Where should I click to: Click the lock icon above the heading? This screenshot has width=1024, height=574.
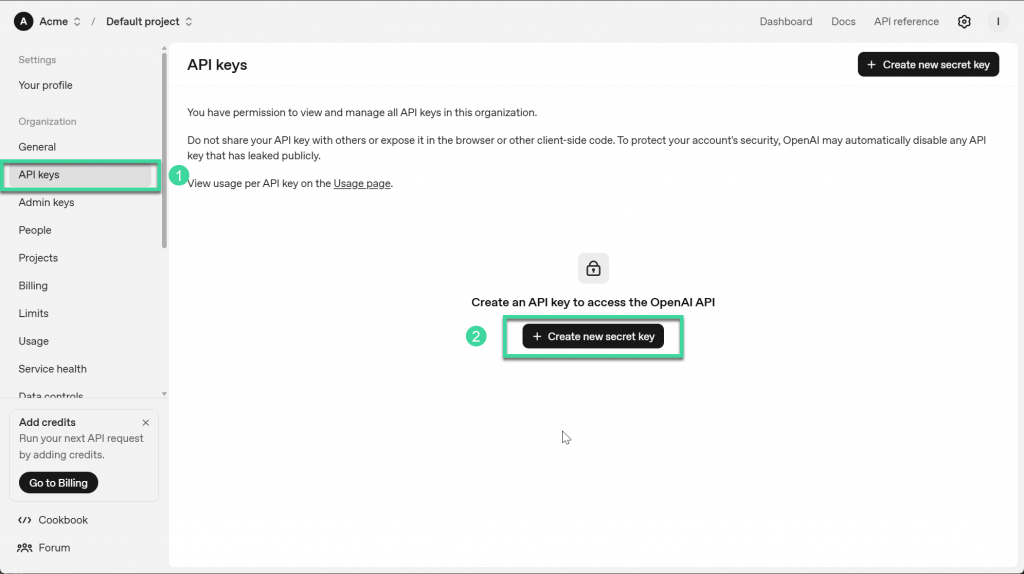point(593,268)
